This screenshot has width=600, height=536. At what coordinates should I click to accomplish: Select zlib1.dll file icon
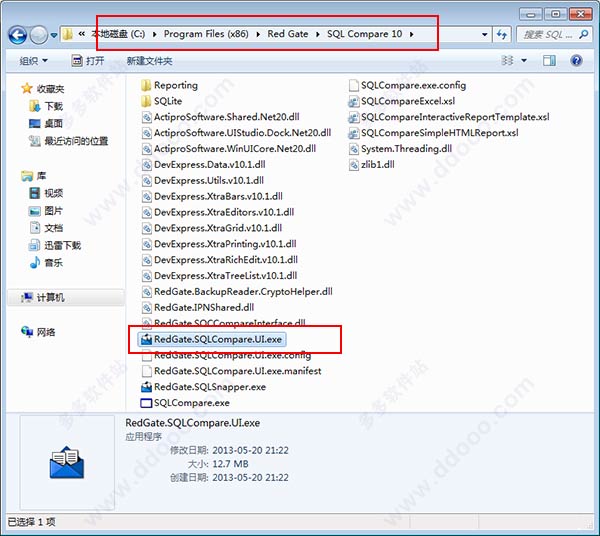(x=354, y=165)
